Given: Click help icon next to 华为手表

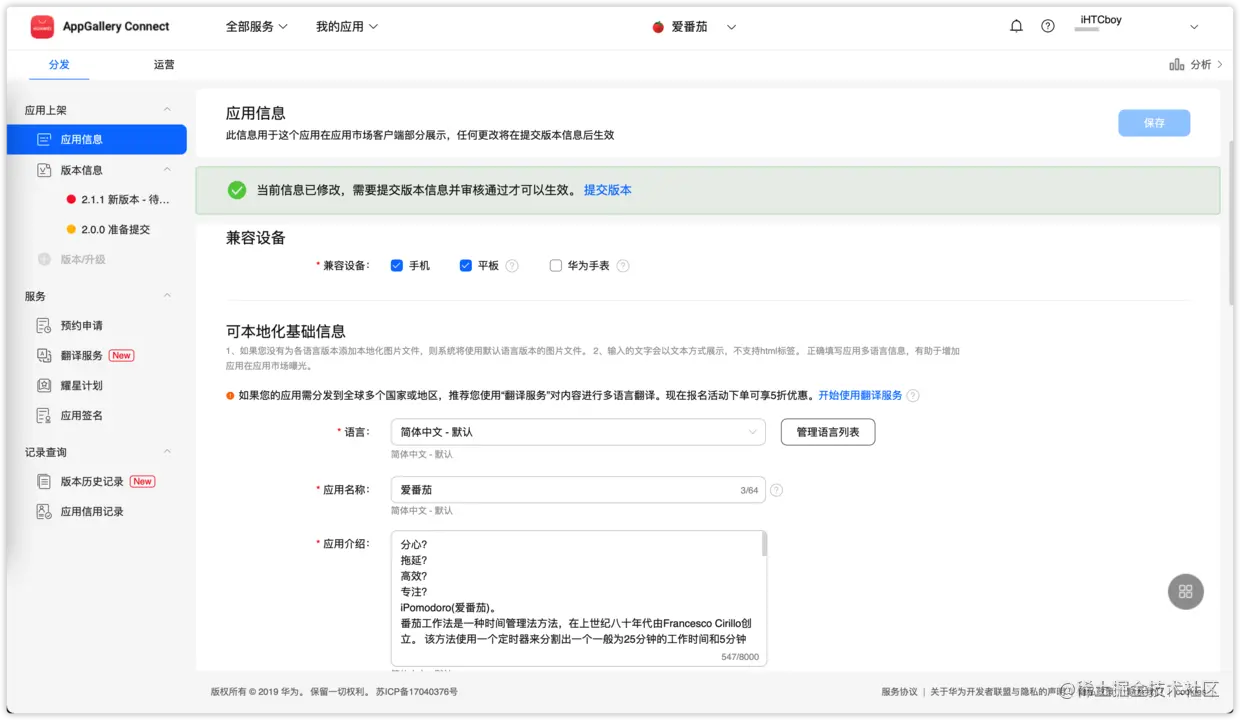Looking at the screenshot, I should point(623,266).
